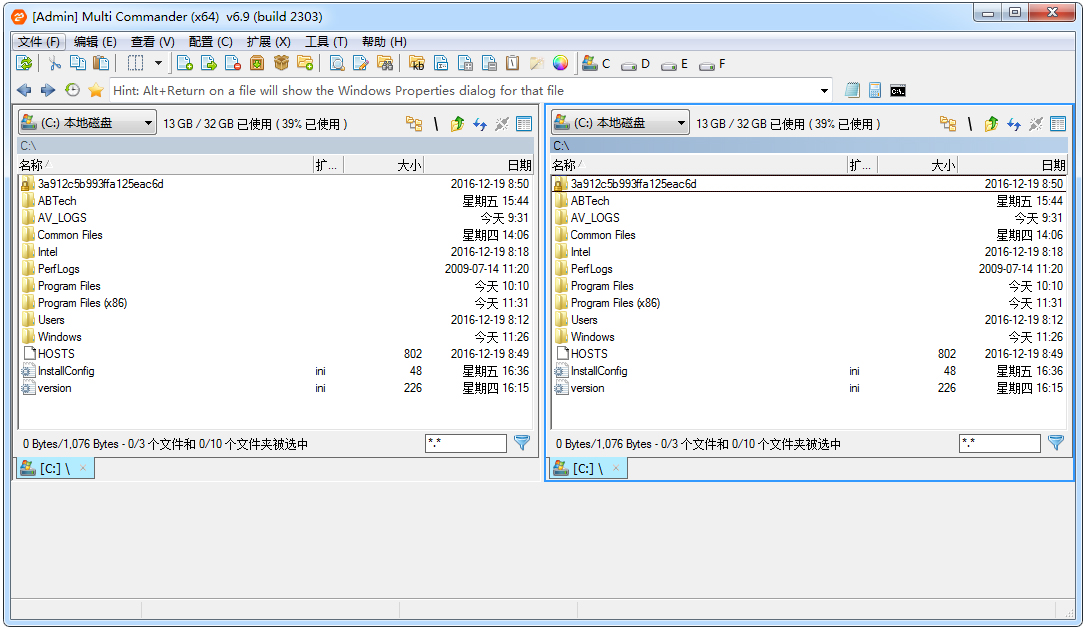Image resolution: width=1085 pixels, height=630 pixels.
Task: Click the forward navigation arrow
Action: tap(48, 90)
